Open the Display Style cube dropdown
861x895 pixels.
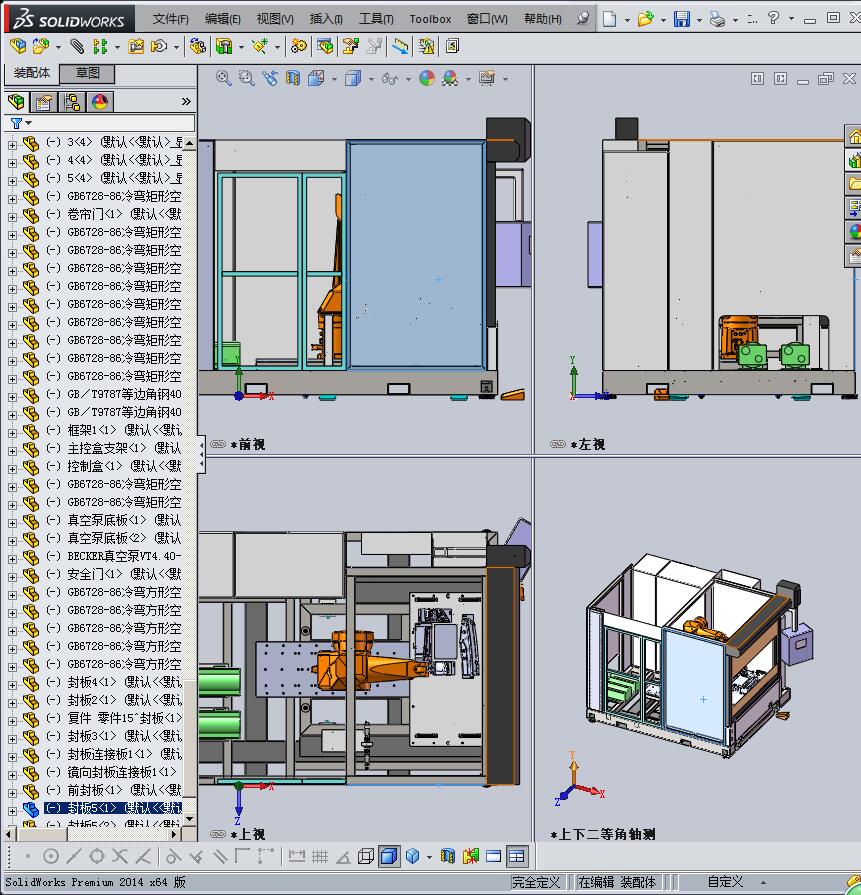(x=371, y=79)
